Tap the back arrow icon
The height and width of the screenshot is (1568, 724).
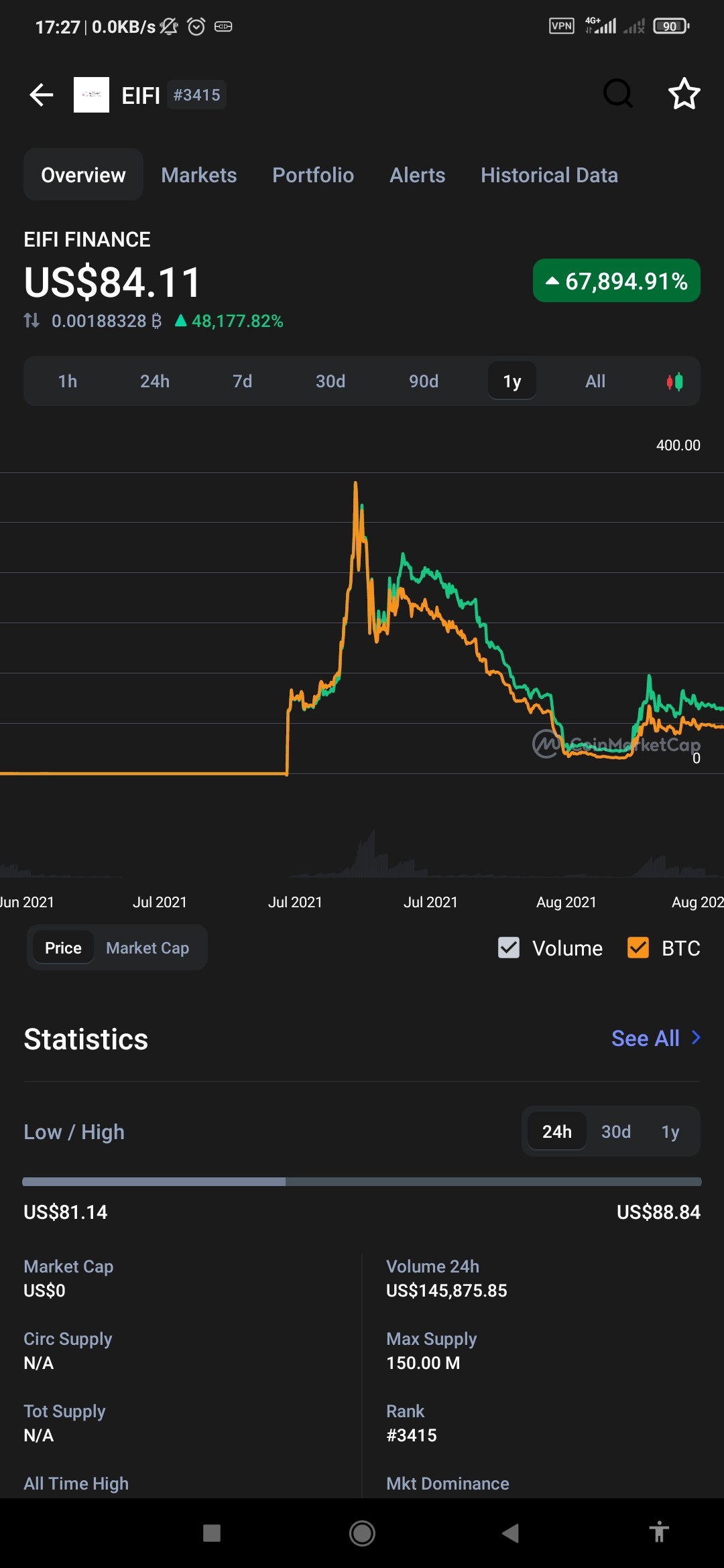42,94
